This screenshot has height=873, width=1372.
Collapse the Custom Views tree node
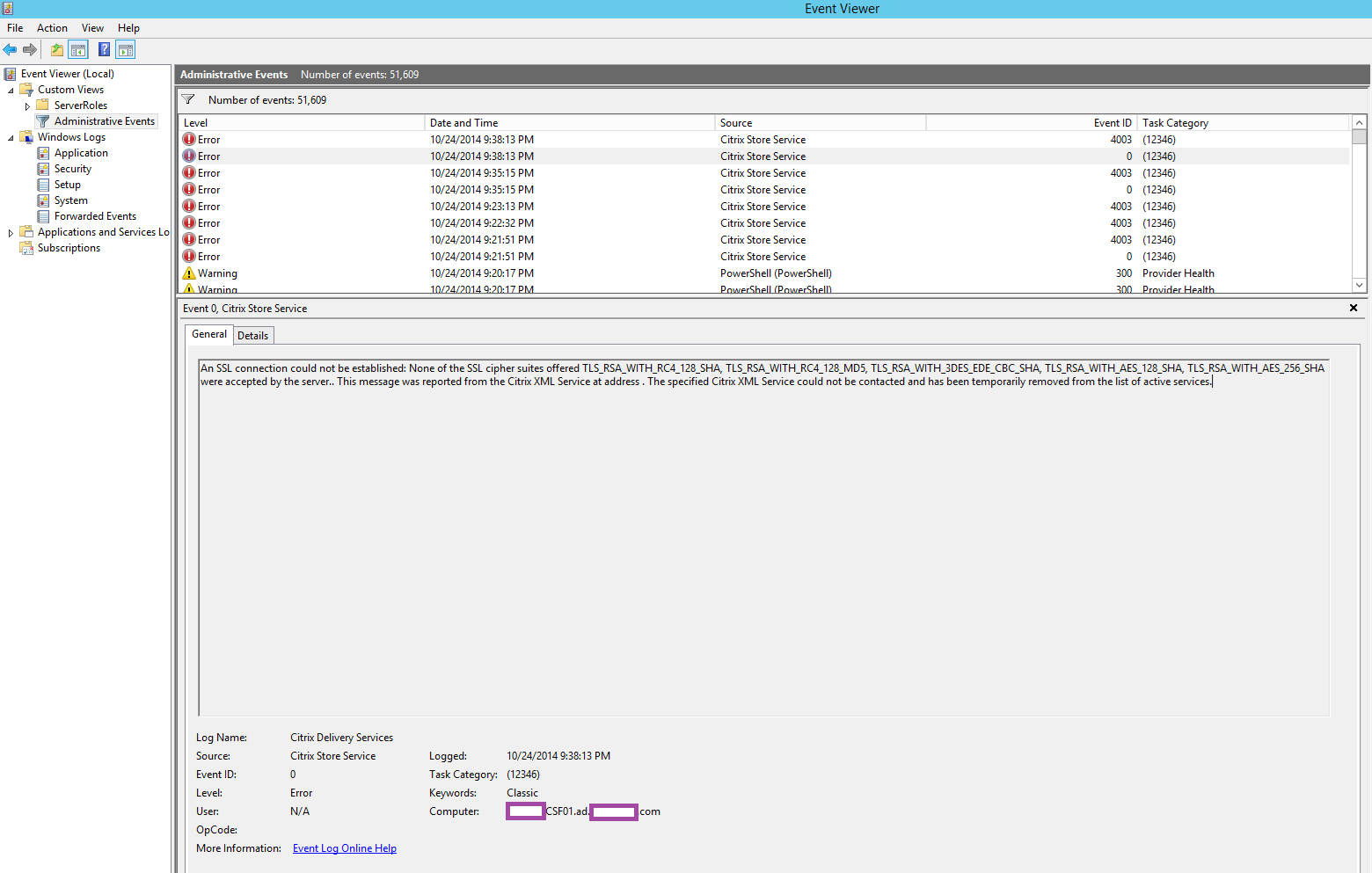point(11,90)
